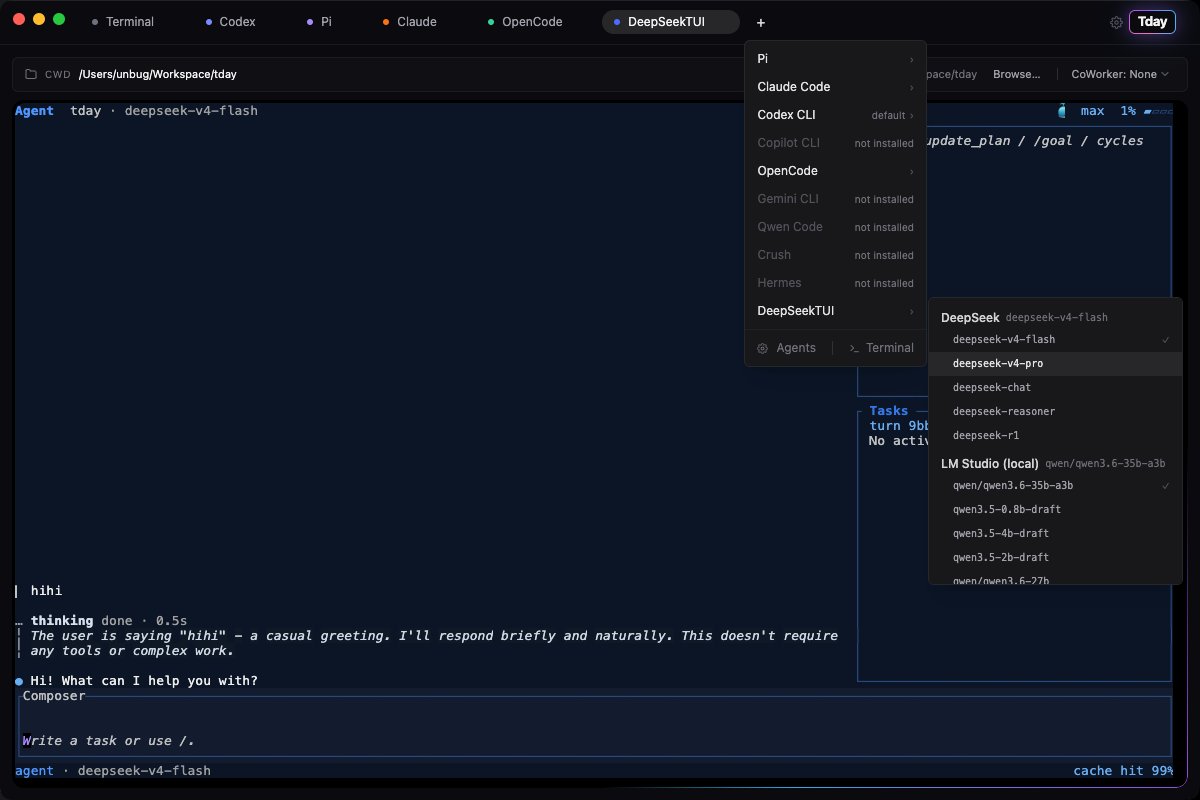Select the DeepSeekTUI tab
This screenshot has width=1200, height=800.
tap(670, 22)
